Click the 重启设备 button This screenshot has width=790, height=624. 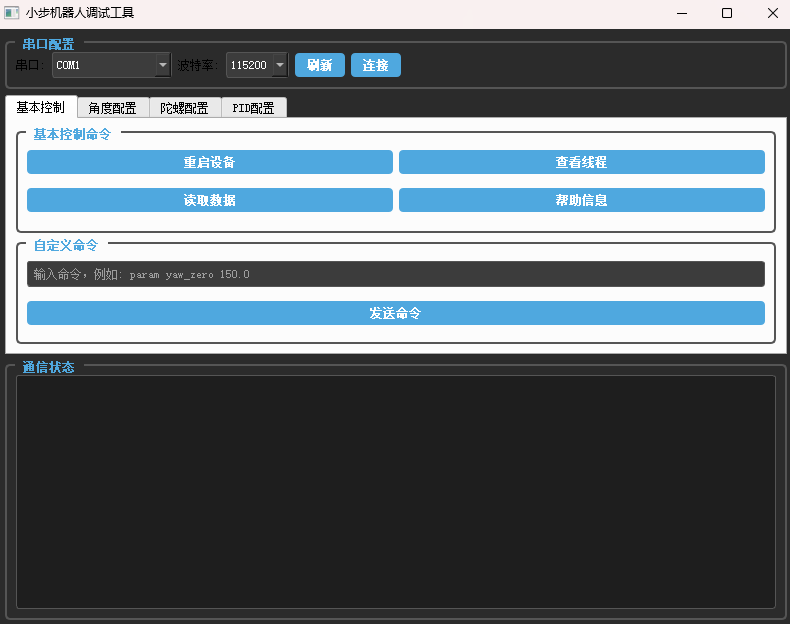(210, 162)
